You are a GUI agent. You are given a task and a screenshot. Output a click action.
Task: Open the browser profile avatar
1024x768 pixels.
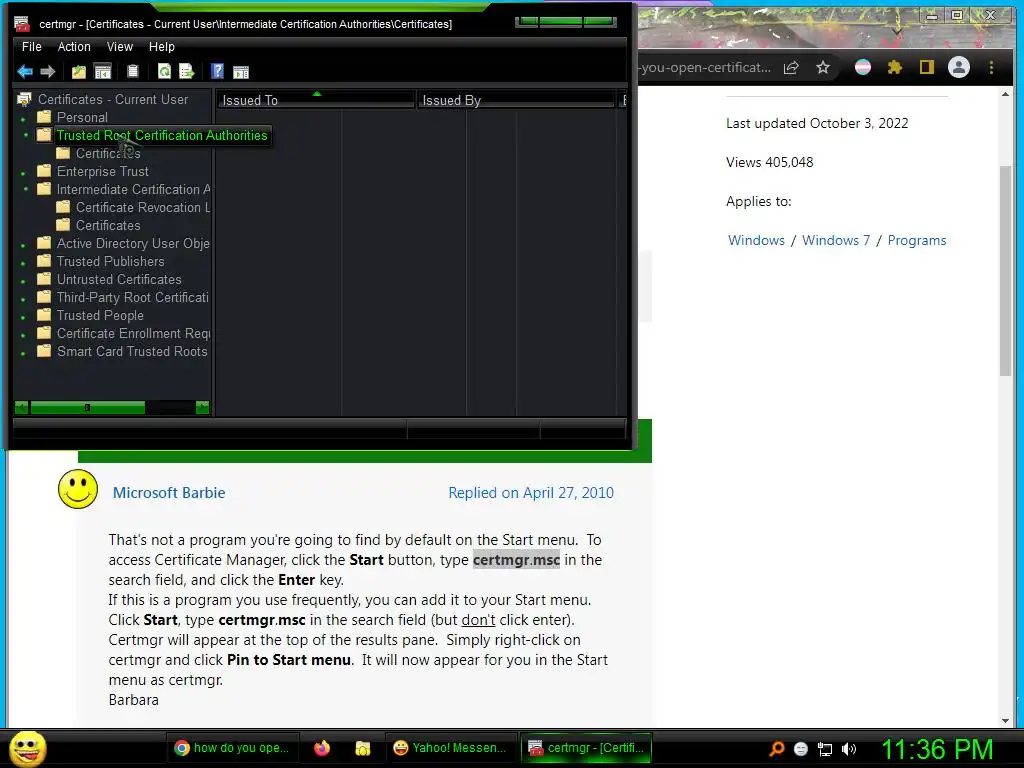click(x=959, y=67)
